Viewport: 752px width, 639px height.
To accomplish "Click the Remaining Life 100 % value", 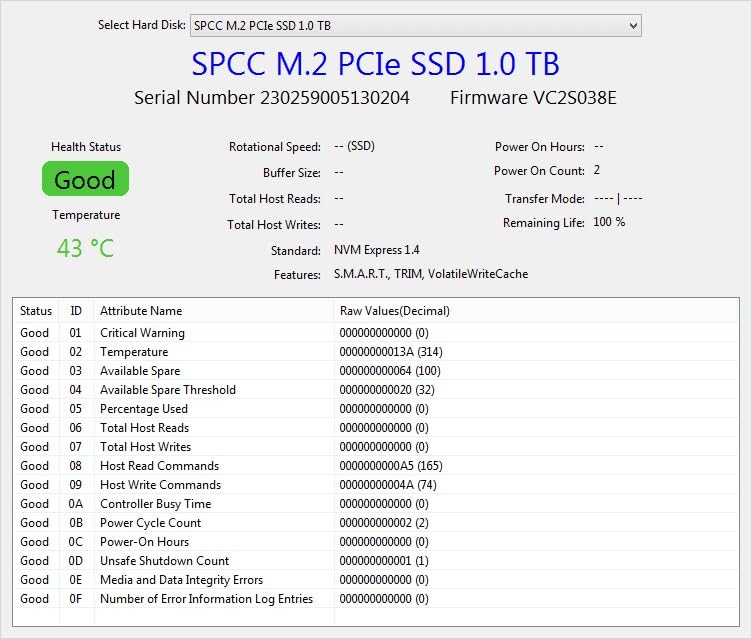I will (609, 222).
